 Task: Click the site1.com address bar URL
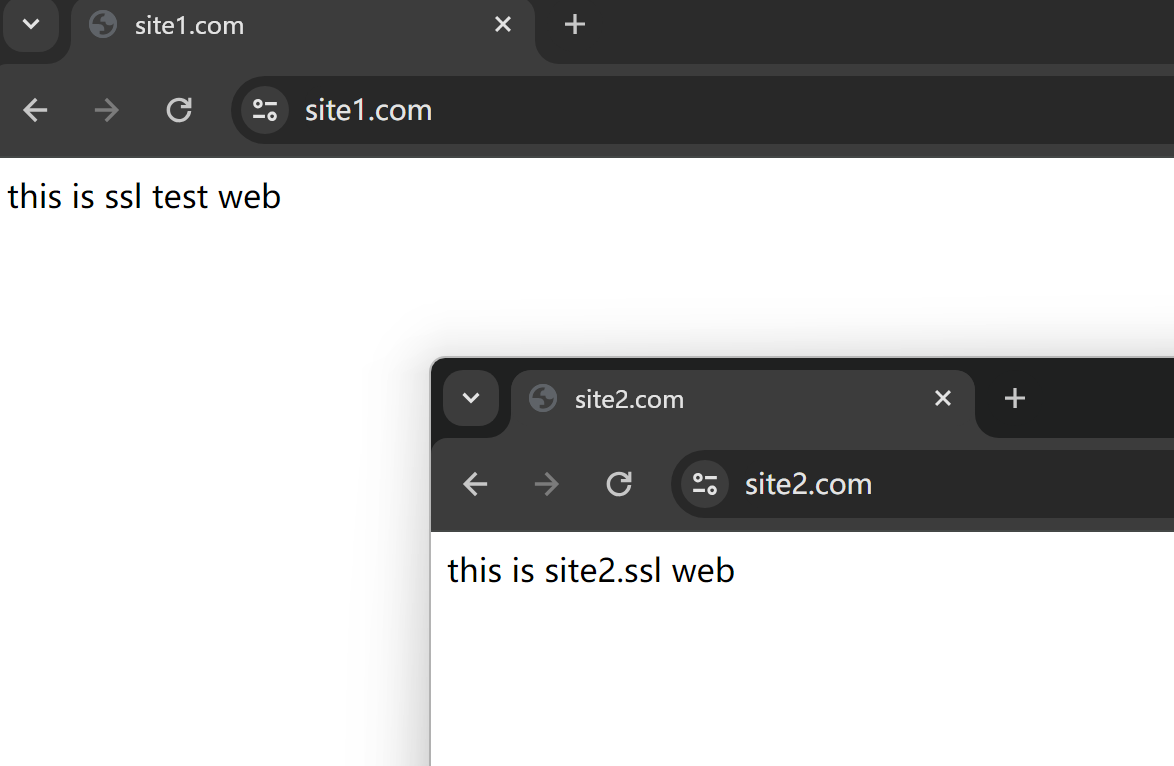[369, 110]
